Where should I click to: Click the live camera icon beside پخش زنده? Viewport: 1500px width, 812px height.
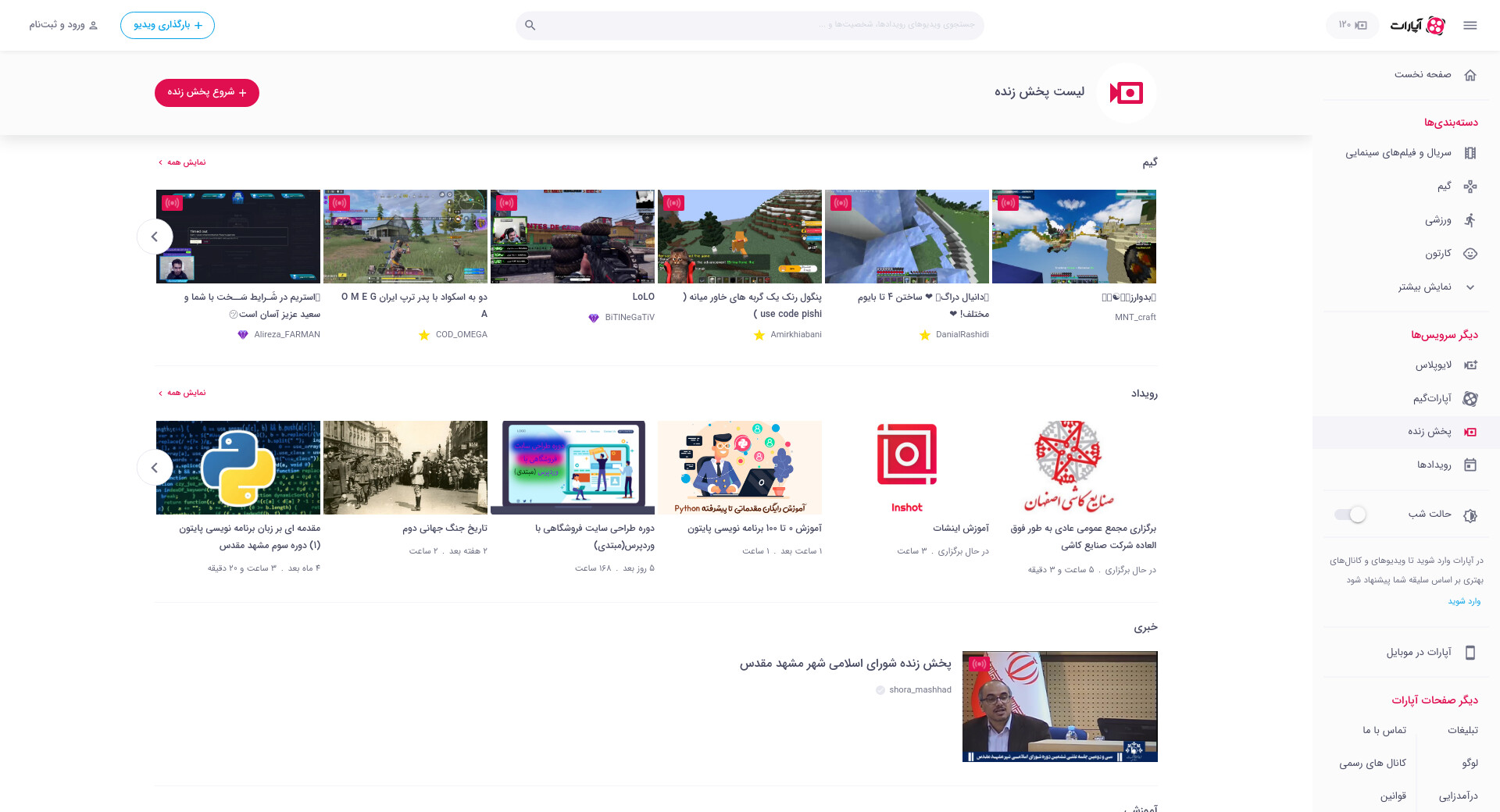coord(1470,432)
